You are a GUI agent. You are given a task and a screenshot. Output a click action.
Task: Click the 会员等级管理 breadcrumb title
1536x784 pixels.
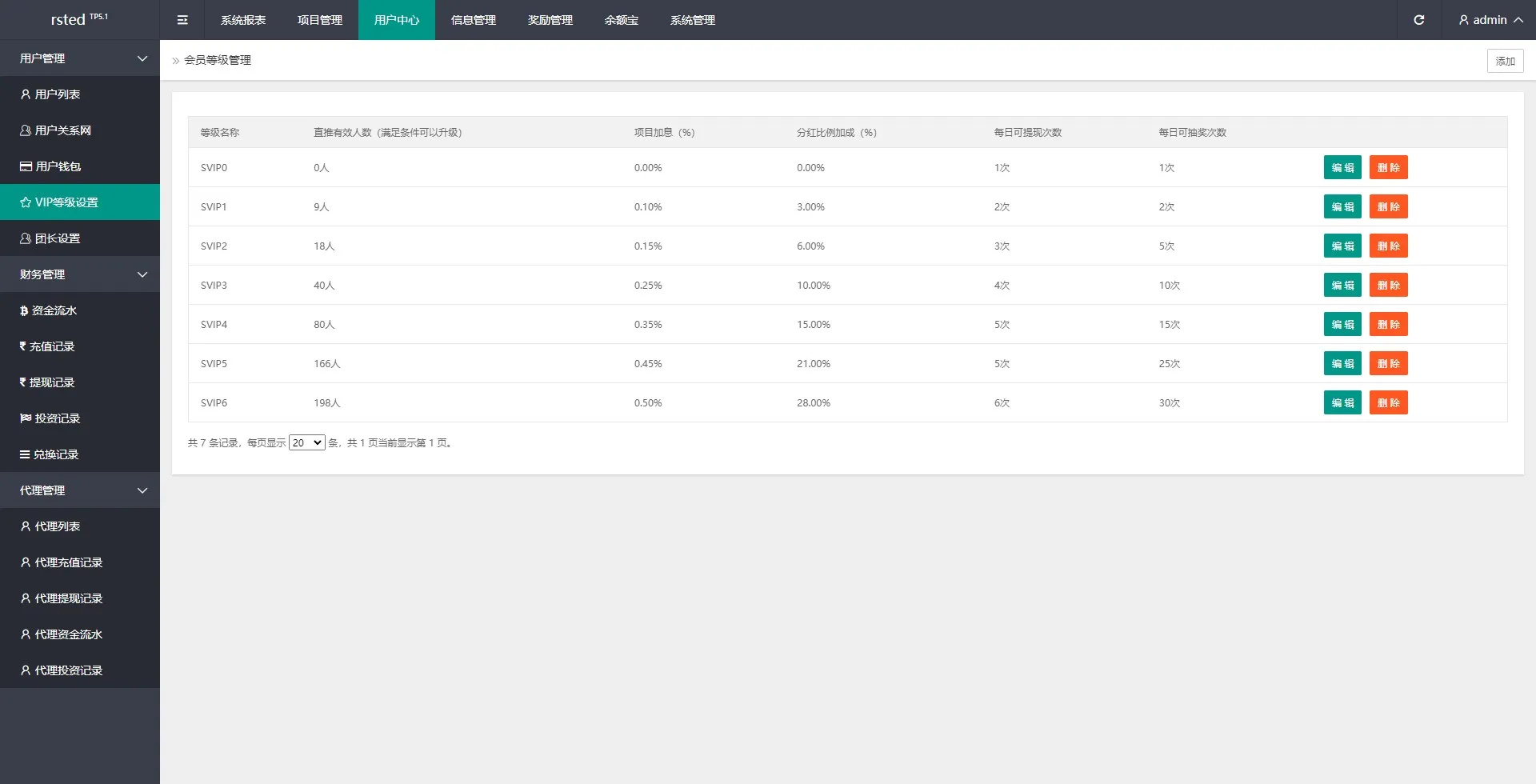pyautogui.click(x=218, y=60)
